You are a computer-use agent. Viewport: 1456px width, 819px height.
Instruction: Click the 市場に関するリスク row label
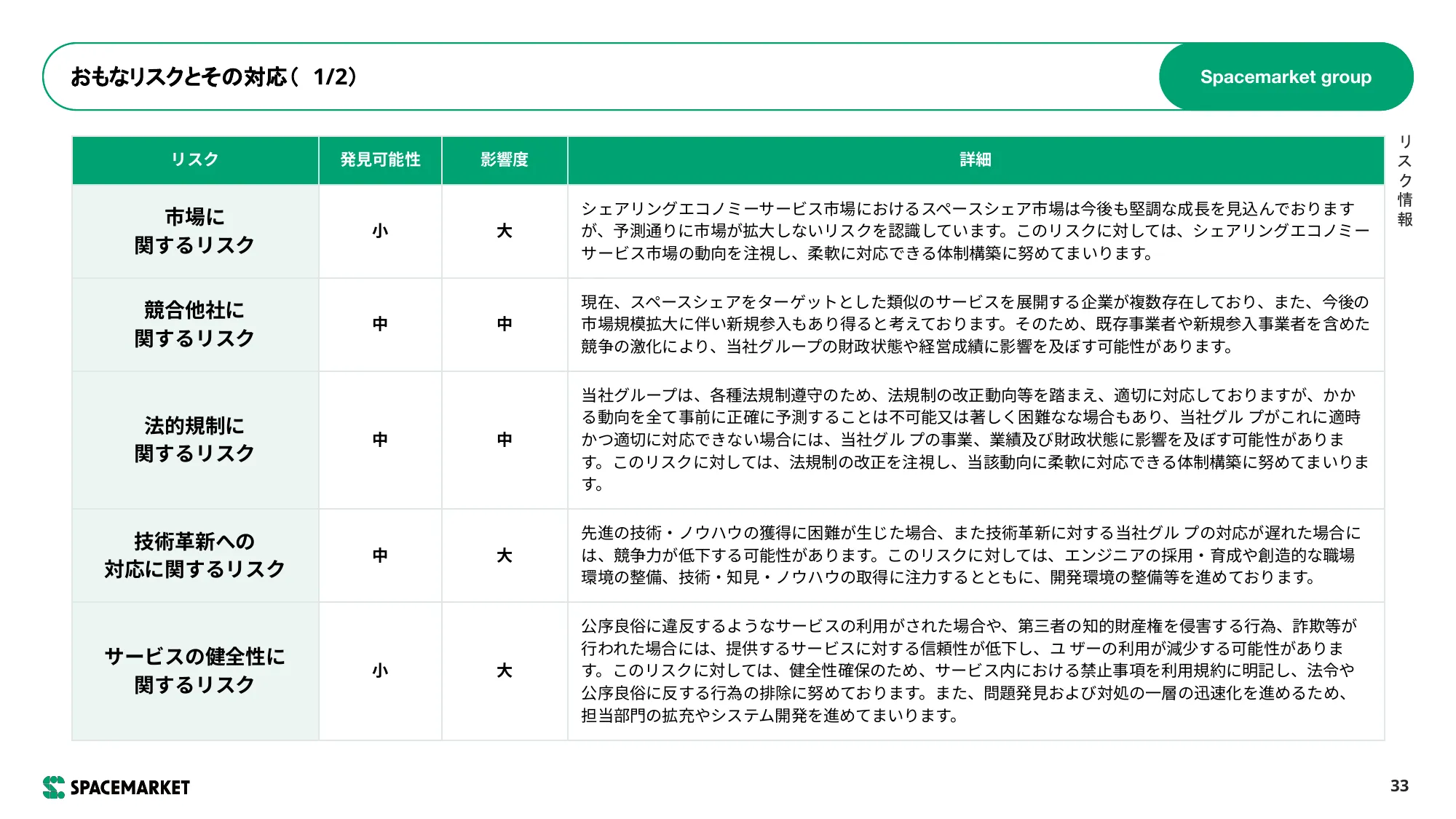tap(195, 231)
